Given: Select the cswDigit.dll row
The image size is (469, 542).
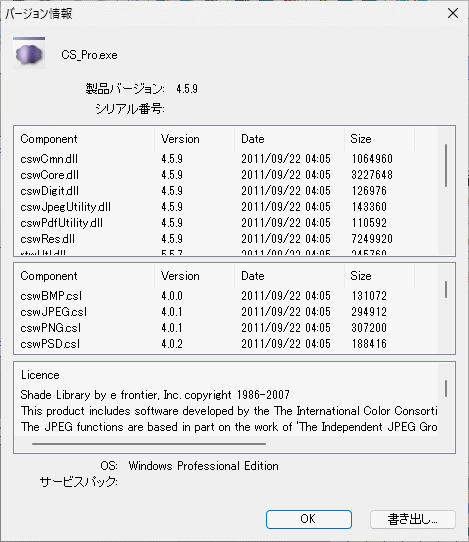Looking at the screenshot, I should point(226,191).
